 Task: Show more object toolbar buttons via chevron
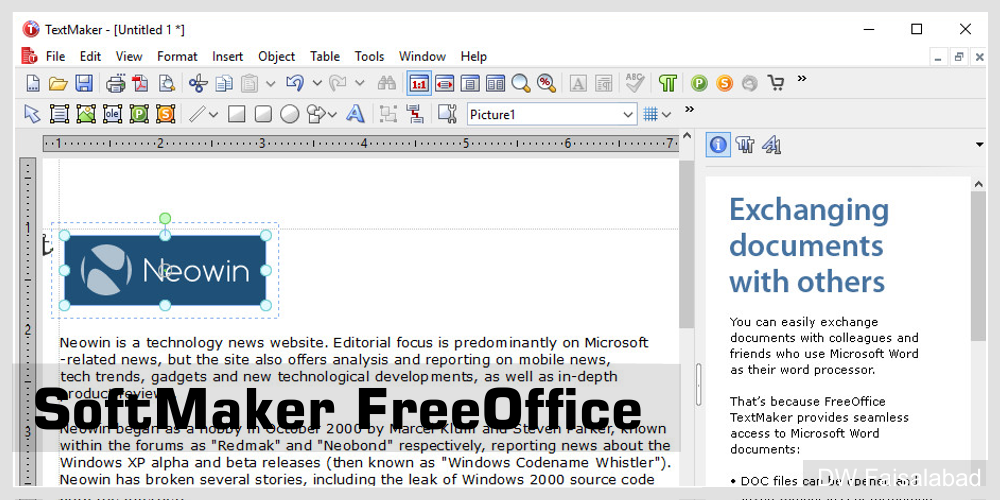pyautogui.click(x=689, y=109)
